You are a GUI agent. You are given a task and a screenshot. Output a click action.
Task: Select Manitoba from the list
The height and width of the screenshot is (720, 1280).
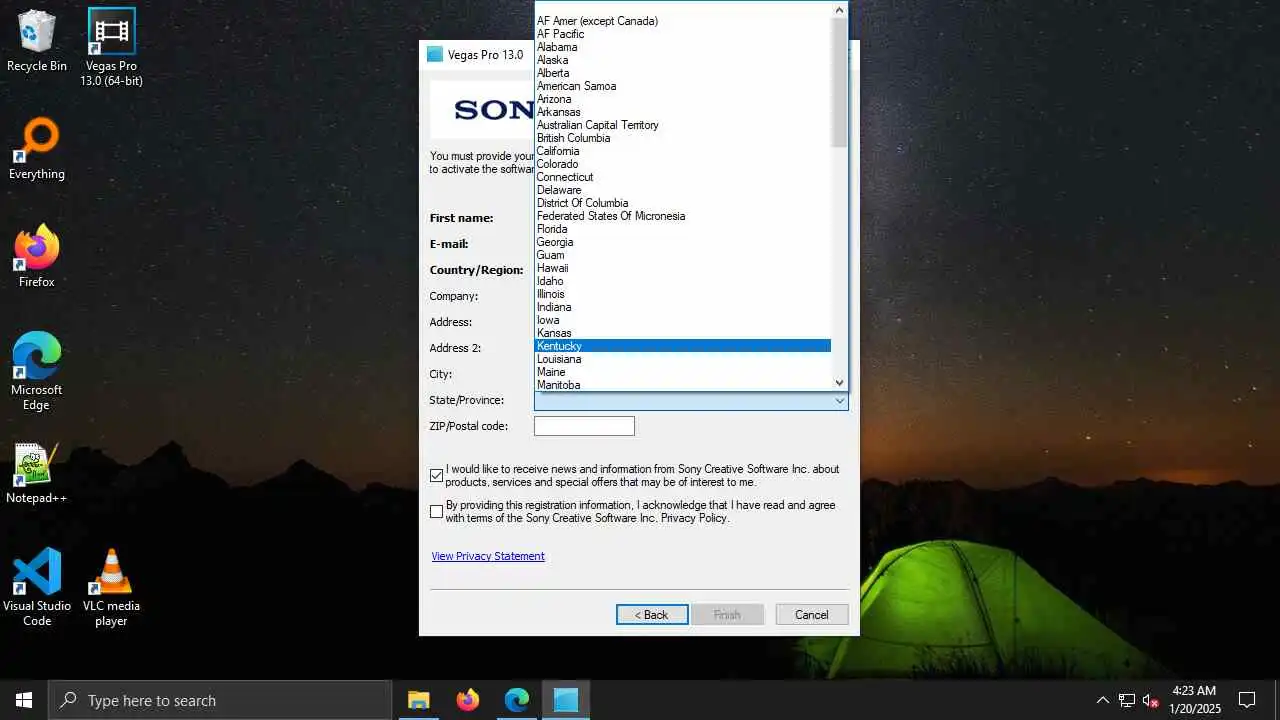point(683,385)
